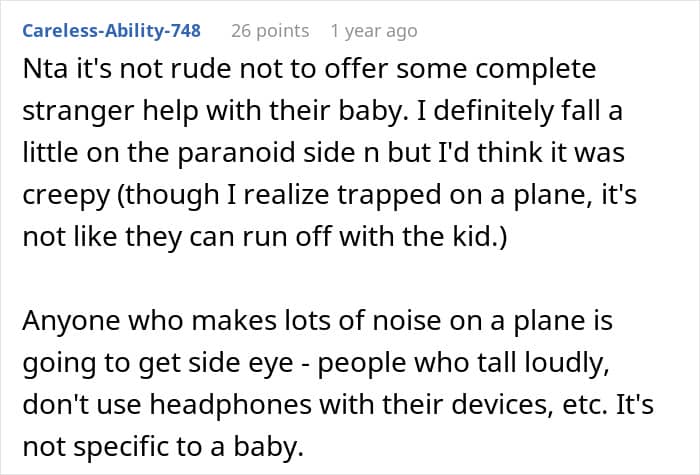
Task: Open the 1 year ago timestamp permalink
Action: [374, 31]
